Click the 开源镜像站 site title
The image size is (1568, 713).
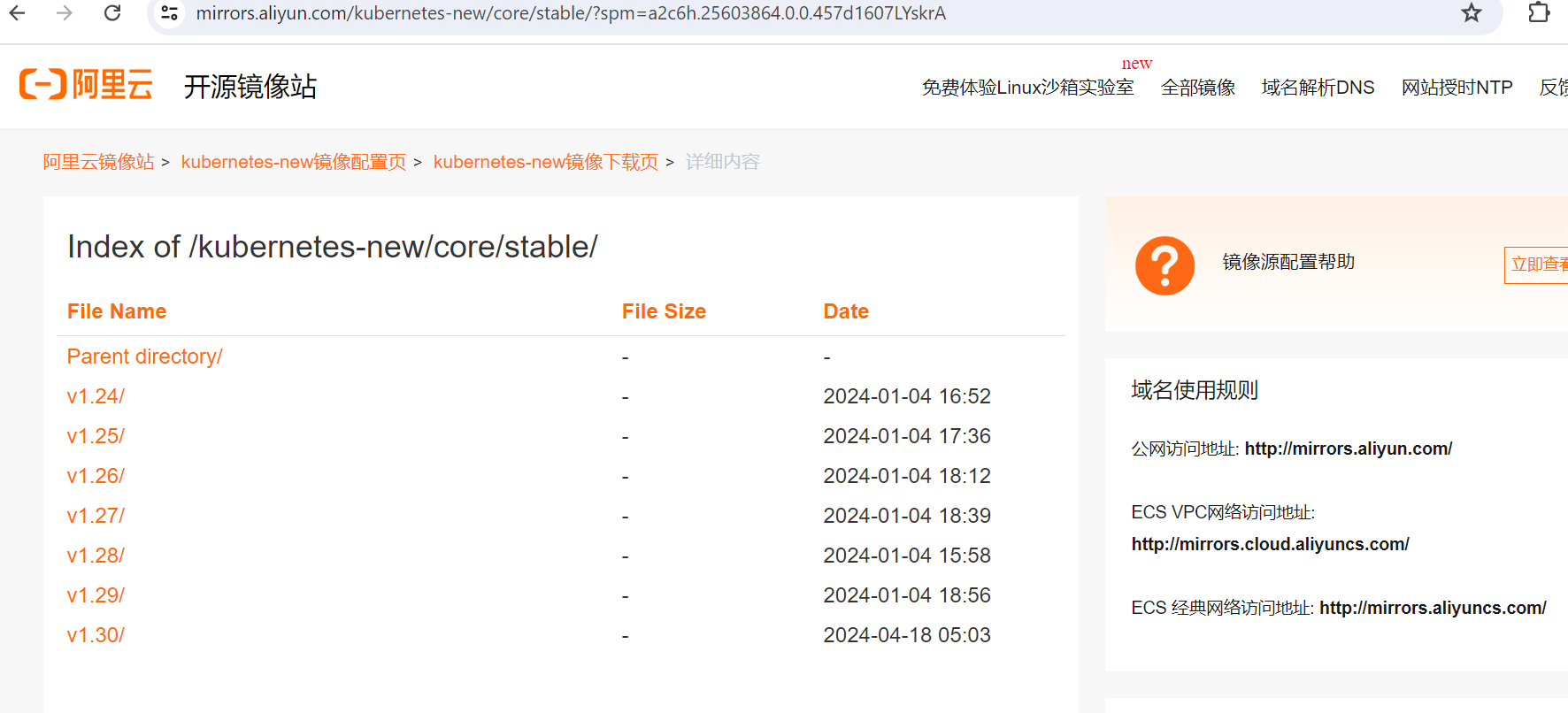tap(250, 87)
